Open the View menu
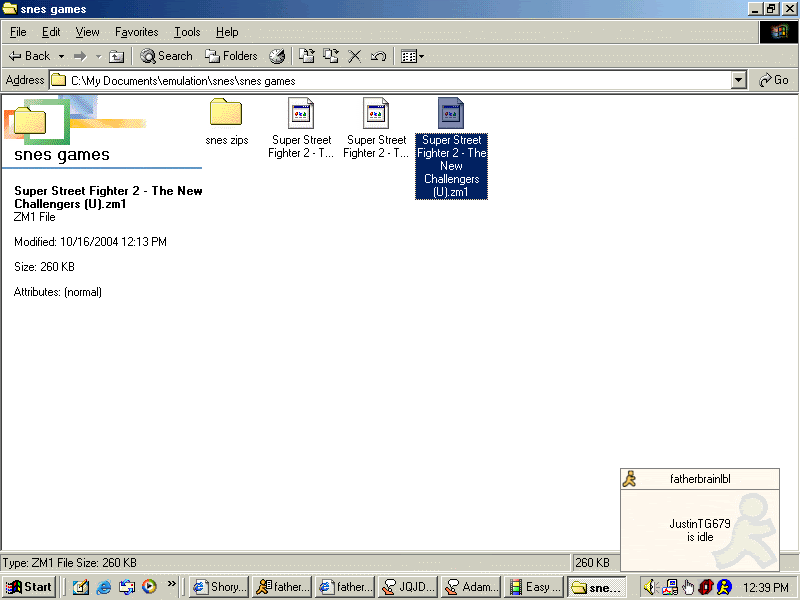The height and width of the screenshot is (600, 800). tap(87, 32)
